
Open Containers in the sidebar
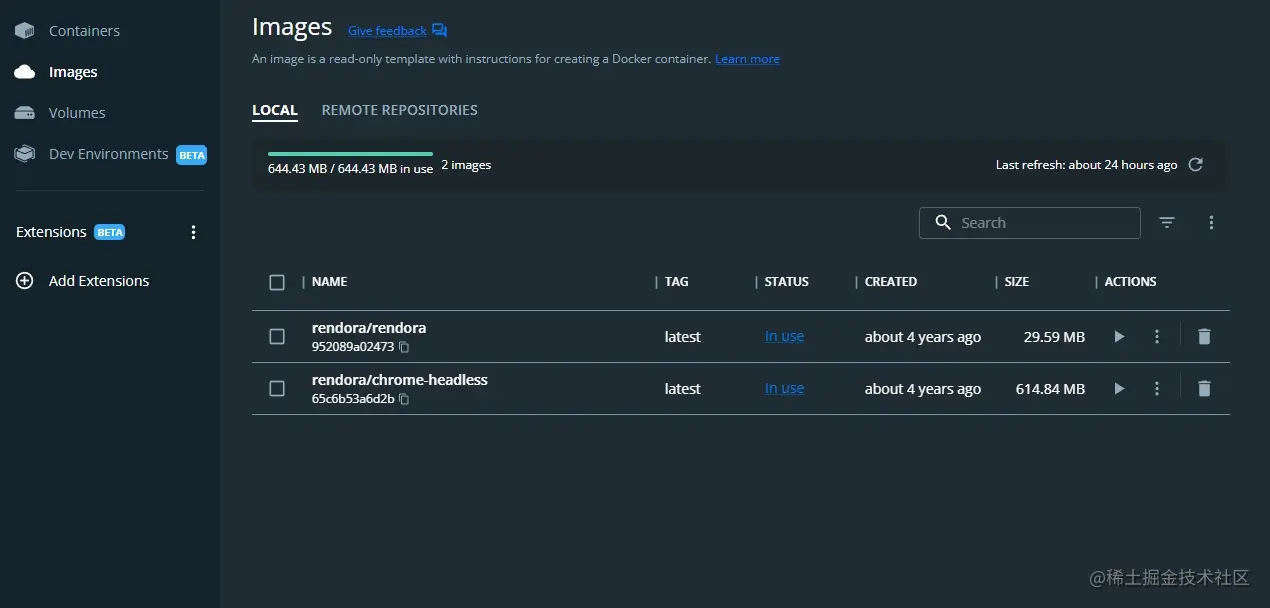pos(84,31)
